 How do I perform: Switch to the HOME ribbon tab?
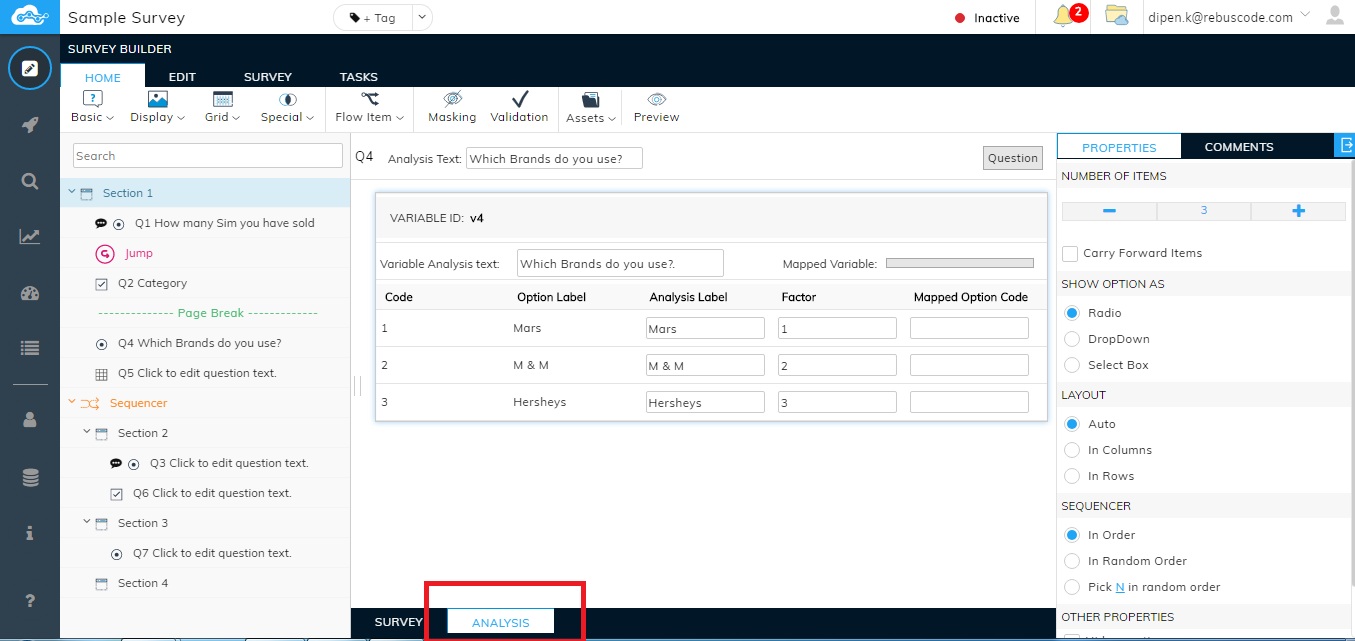click(102, 77)
